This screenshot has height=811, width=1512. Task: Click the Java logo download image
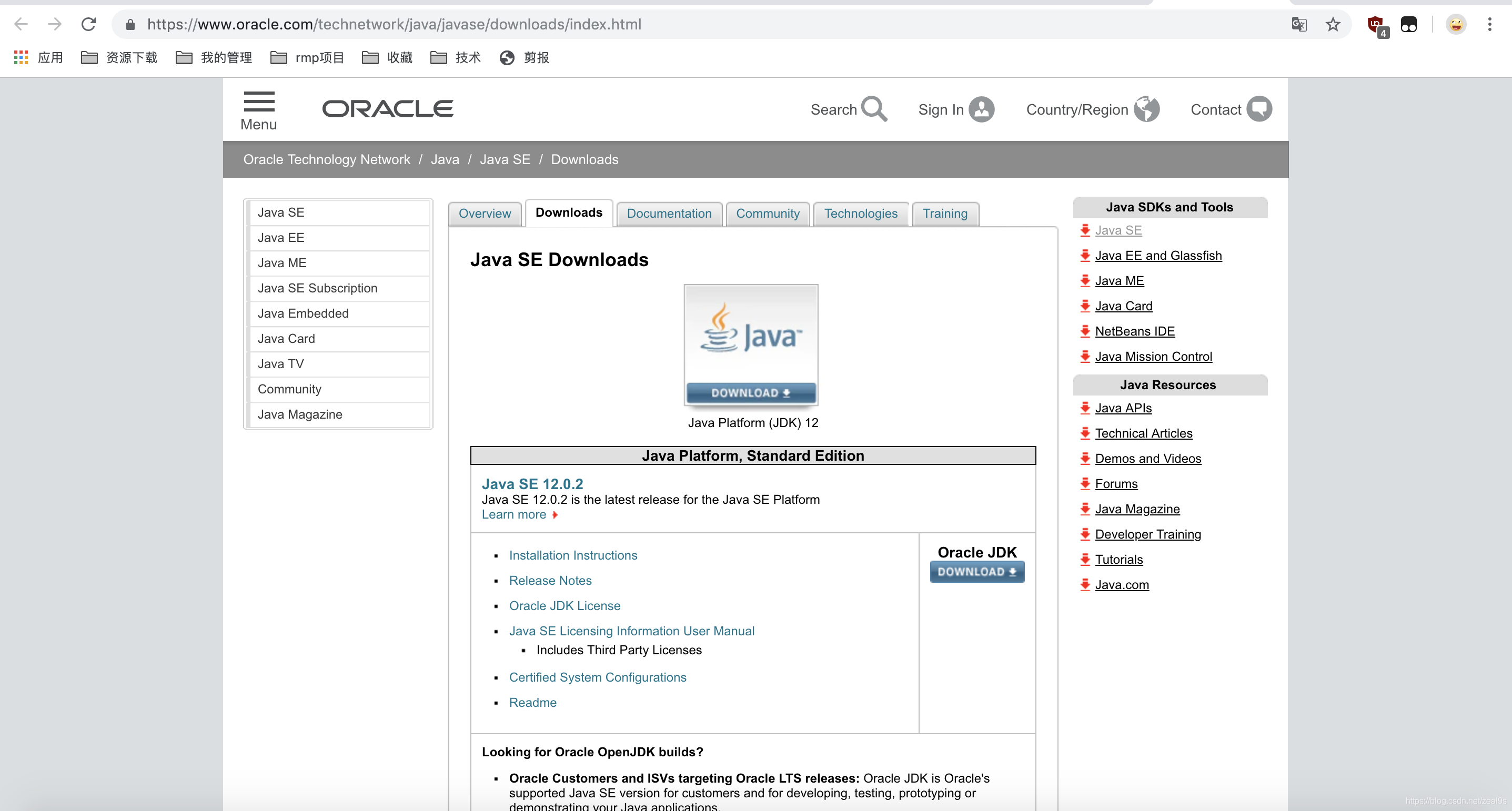[751, 345]
